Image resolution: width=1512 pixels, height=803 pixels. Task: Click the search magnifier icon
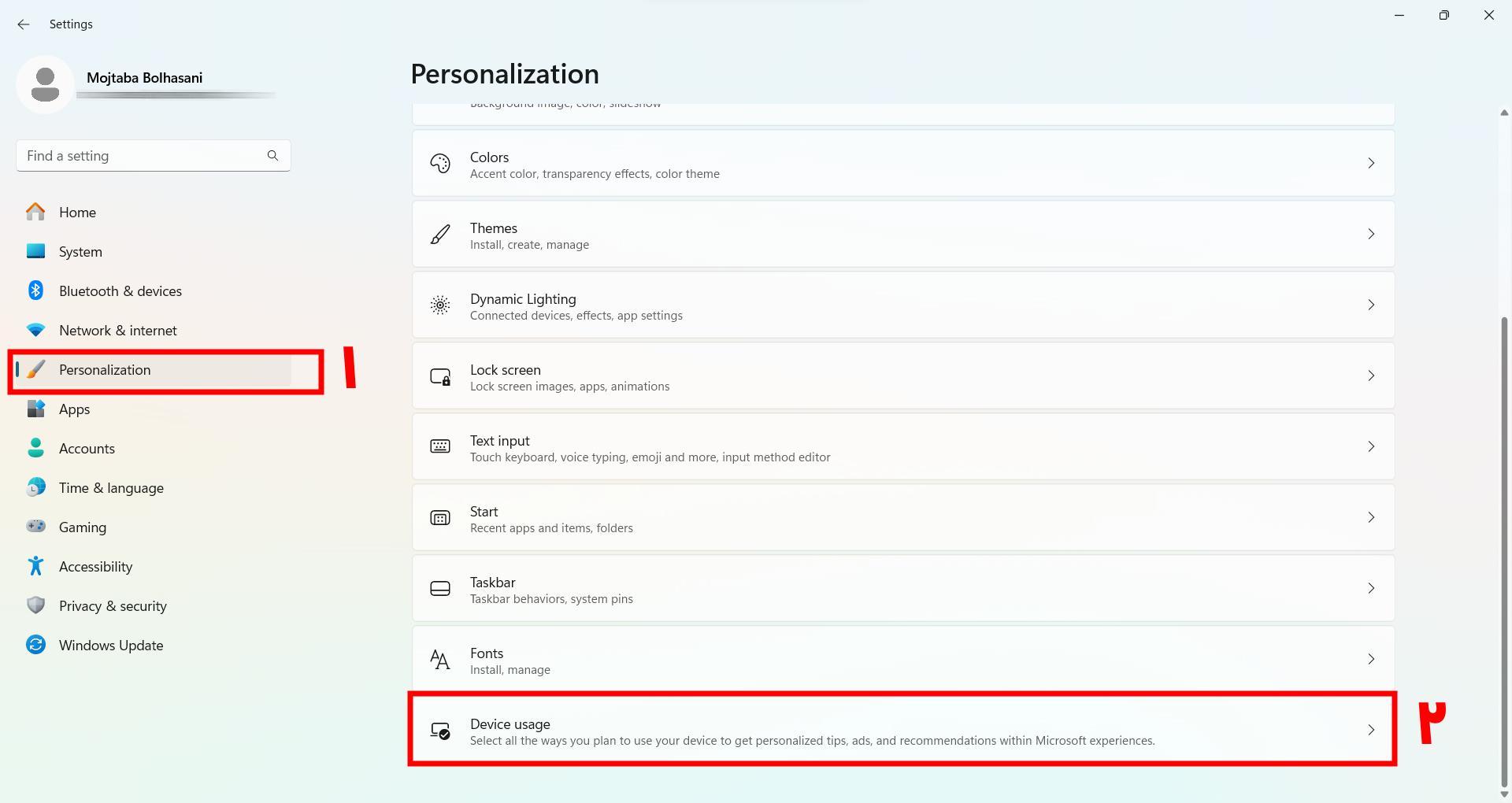272,156
